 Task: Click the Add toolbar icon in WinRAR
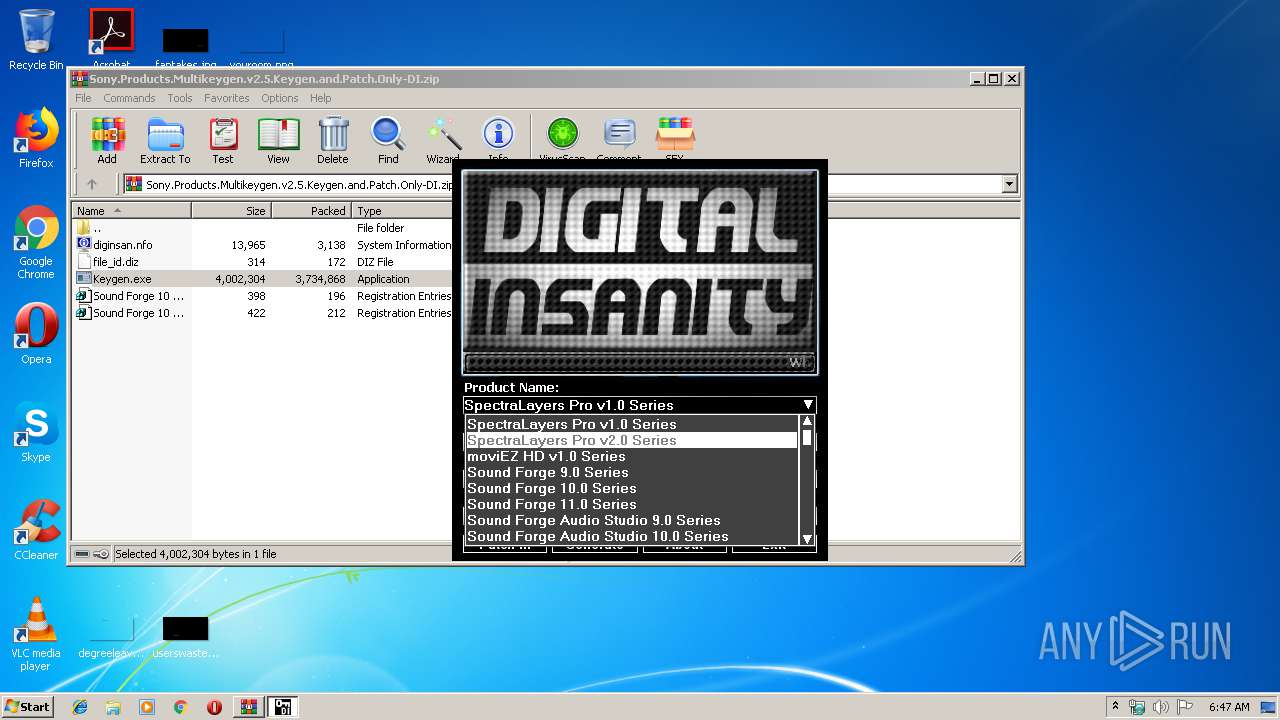point(107,140)
